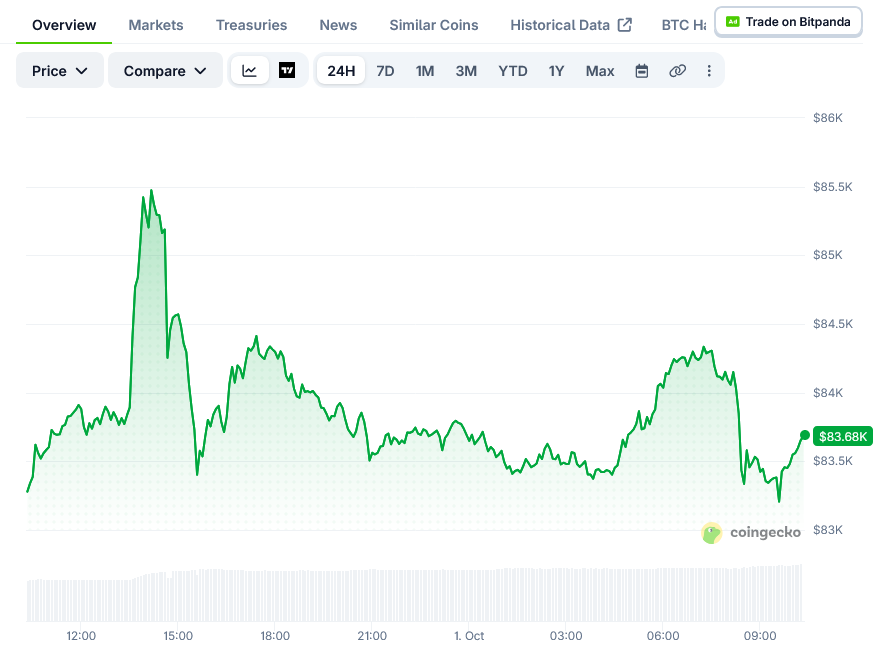Screen dimensions: 879x648
Task: Select the 24H time range
Action: click(x=341, y=71)
